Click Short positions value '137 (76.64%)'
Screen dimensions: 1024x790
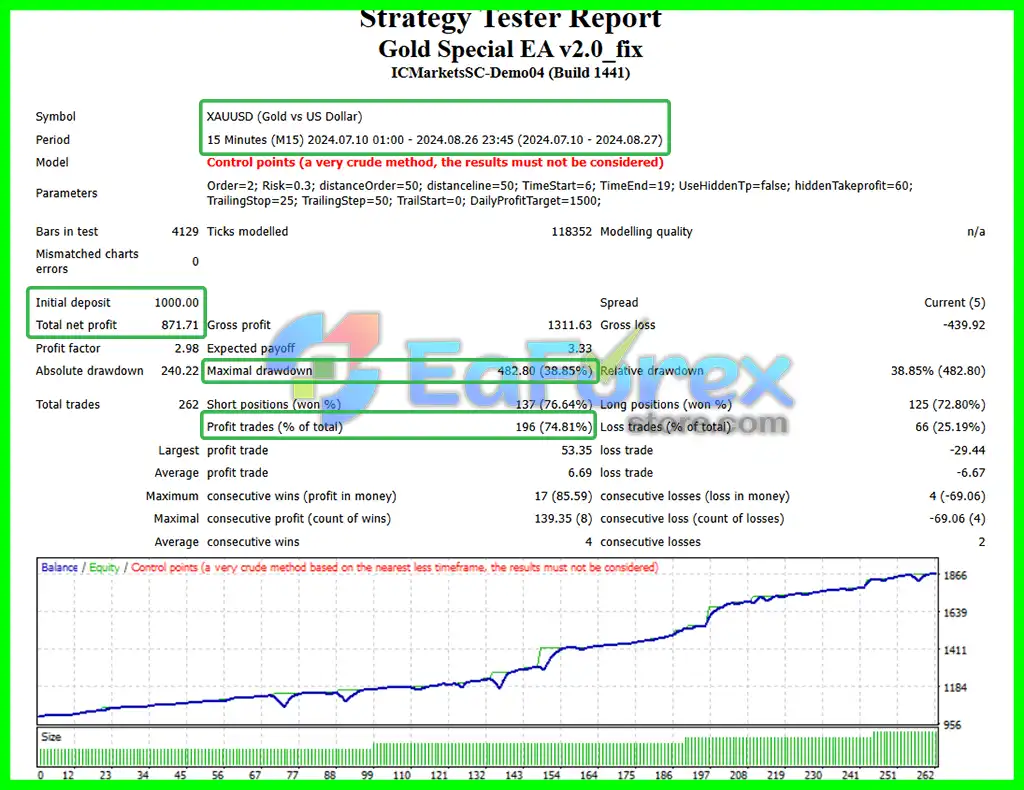tap(554, 404)
